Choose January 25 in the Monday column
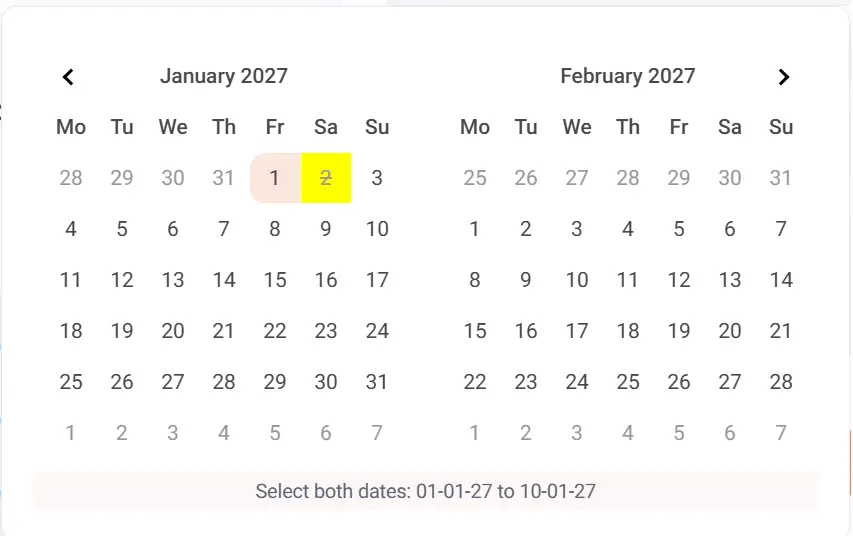The width and height of the screenshot is (853, 536). click(71, 382)
